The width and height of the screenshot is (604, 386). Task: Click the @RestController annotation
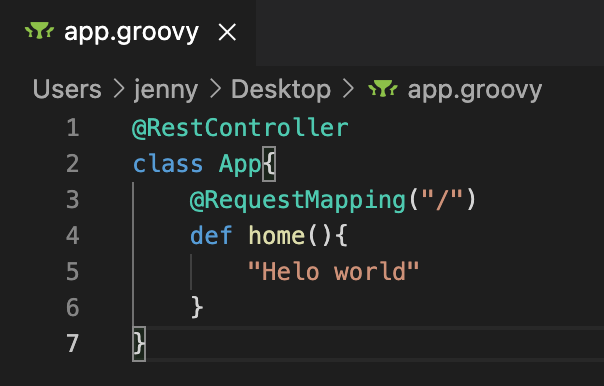click(240, 128)
